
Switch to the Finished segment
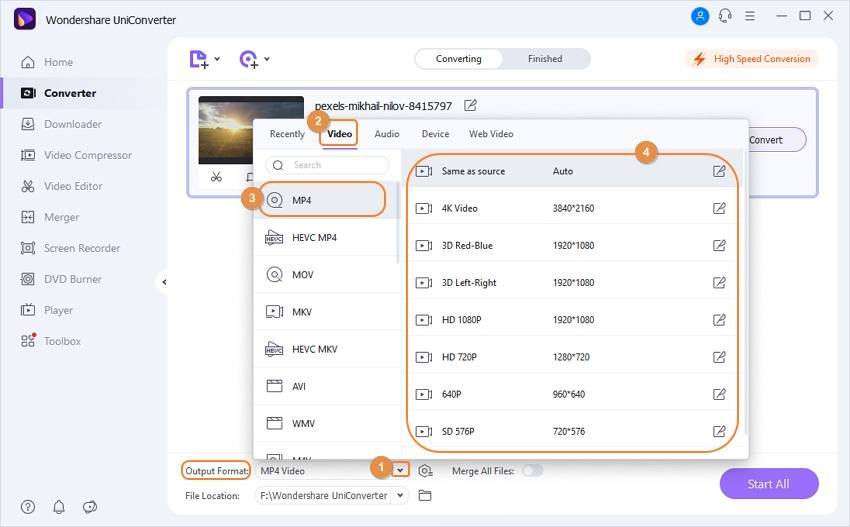point(545,59)
